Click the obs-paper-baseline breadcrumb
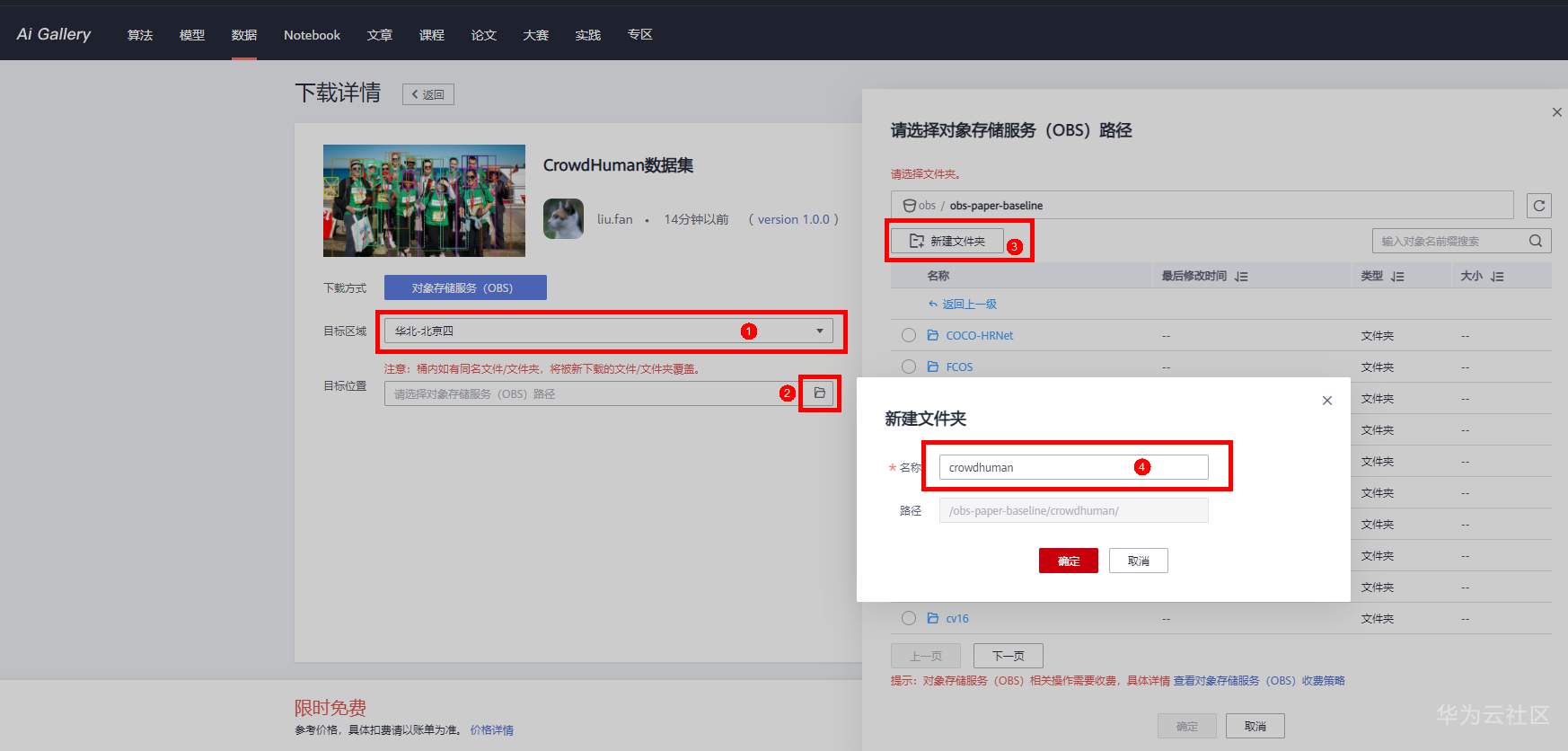Viewport: 1568px width, 751px height. point(996,206)
